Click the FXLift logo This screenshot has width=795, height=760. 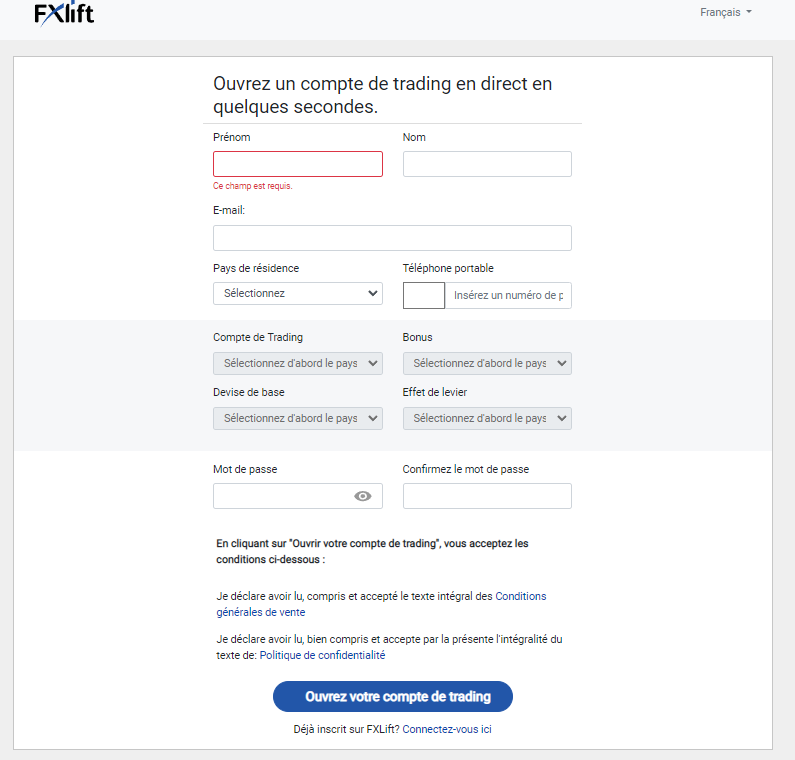pyautogui.click(x=64, y=14)
